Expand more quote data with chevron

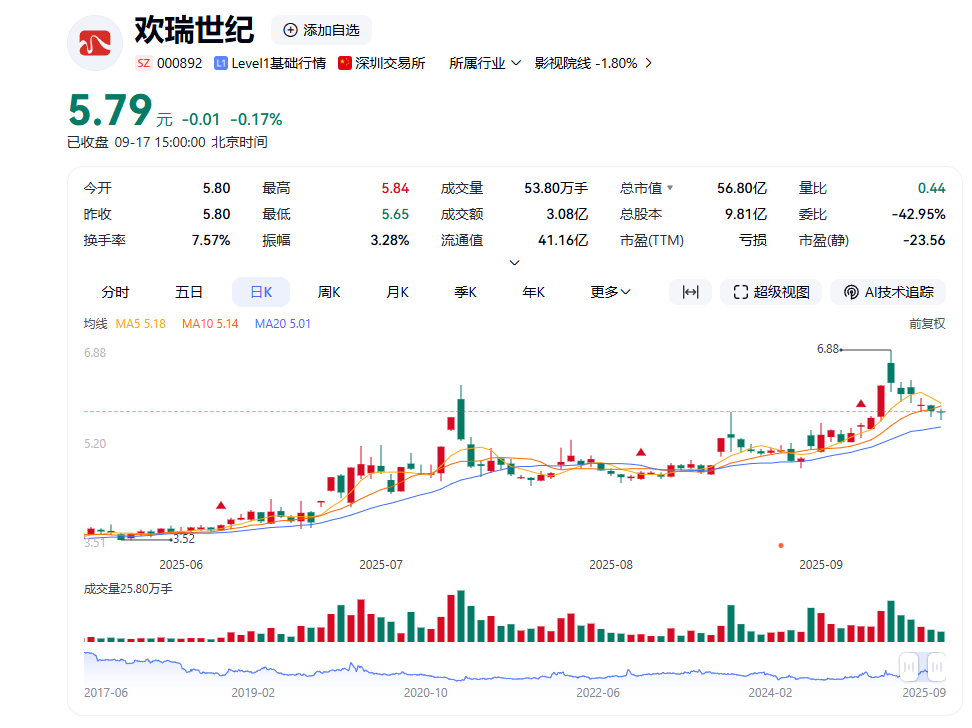tap(514, 263)
